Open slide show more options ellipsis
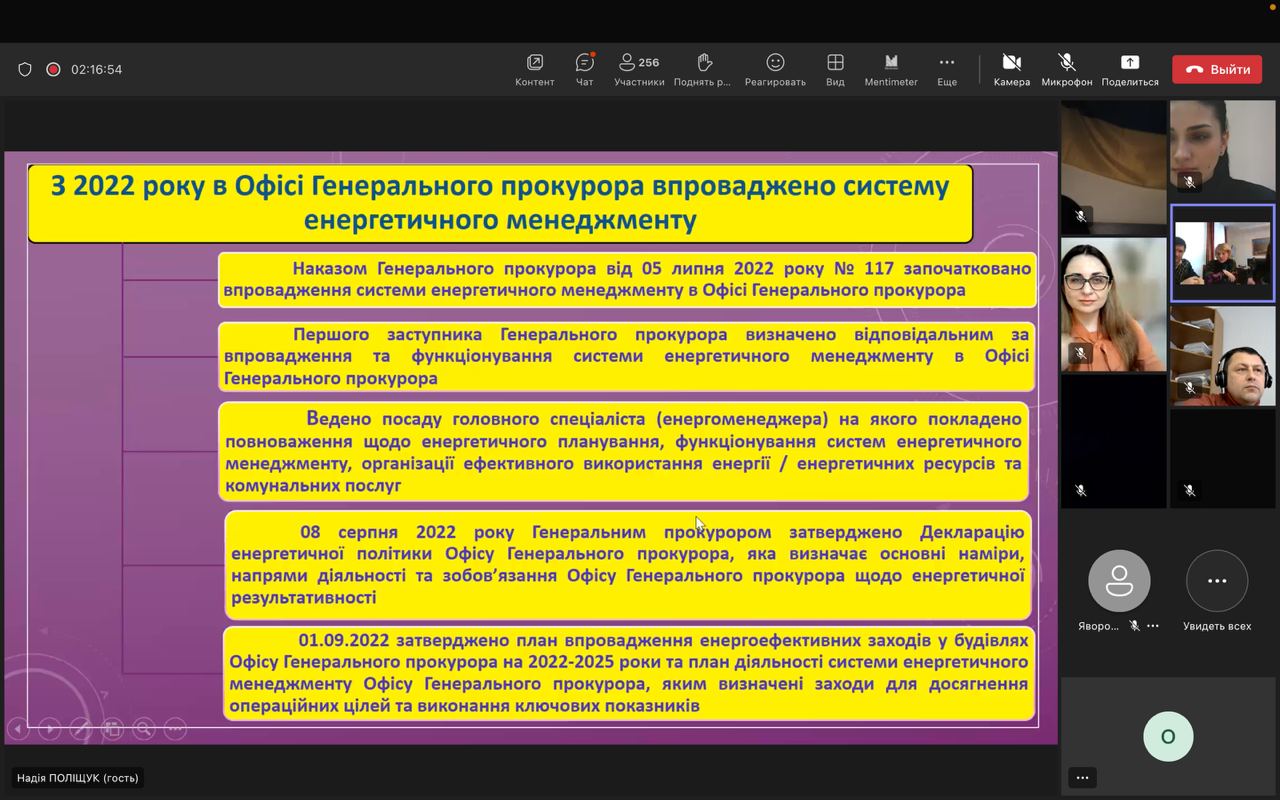The height and width of the screenshot is (800, 1280). click(x=175, y=729)
